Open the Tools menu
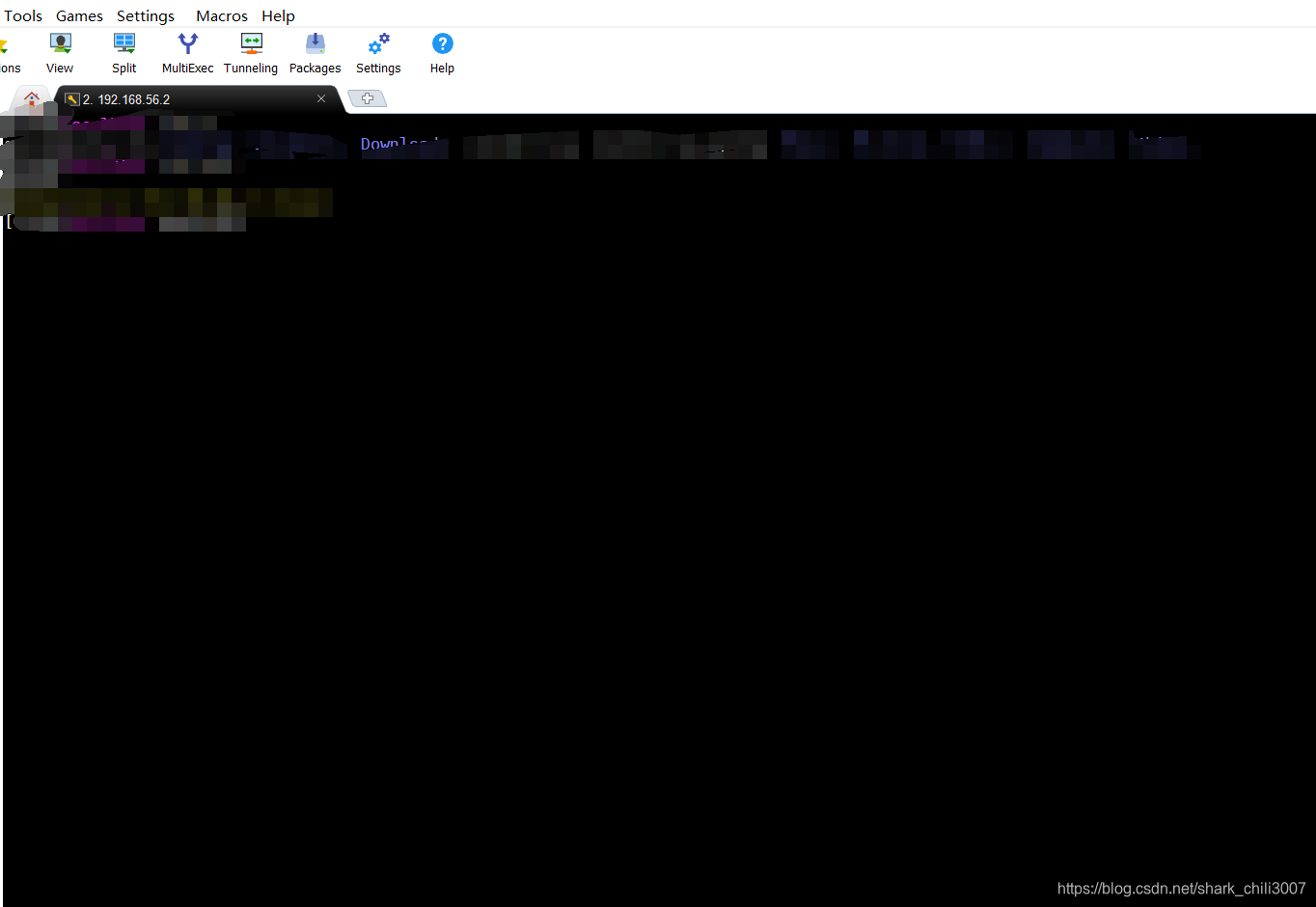Screen dimensions: 1316x907 tap(23, 15)
